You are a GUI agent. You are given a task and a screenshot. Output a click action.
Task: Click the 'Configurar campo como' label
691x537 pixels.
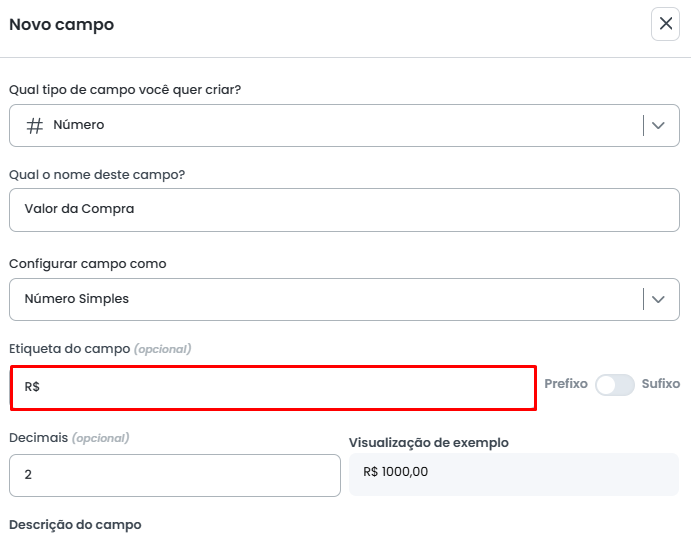(x=88, y=264)
